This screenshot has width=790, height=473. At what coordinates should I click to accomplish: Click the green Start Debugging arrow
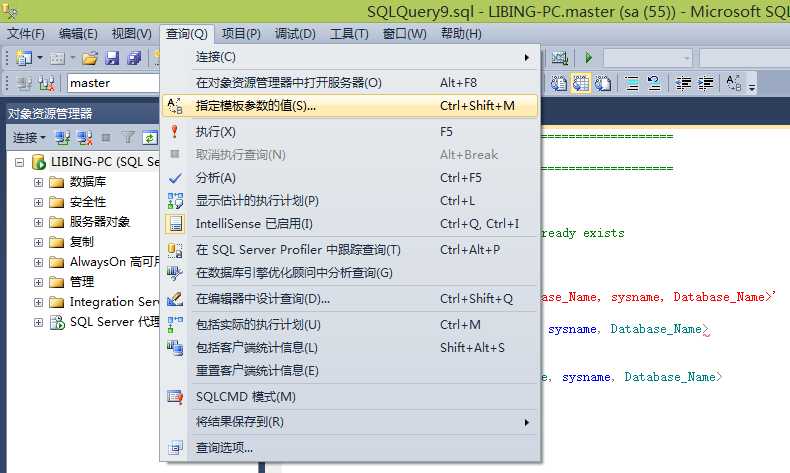point(588,58)
